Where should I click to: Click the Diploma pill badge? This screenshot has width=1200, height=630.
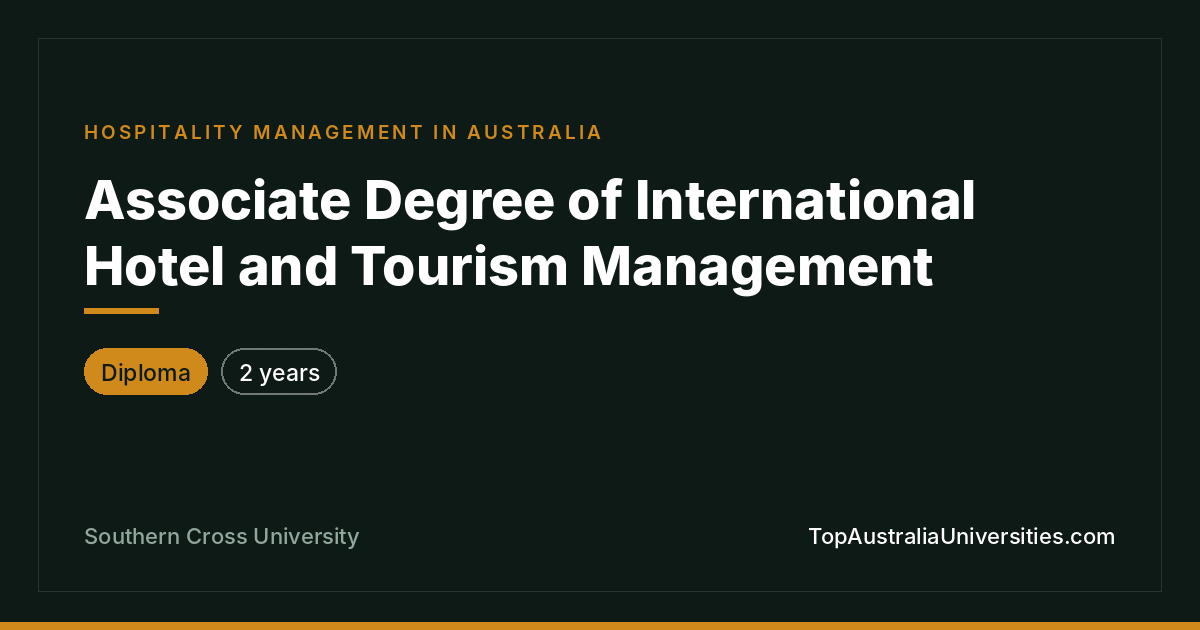pos(146,372)
